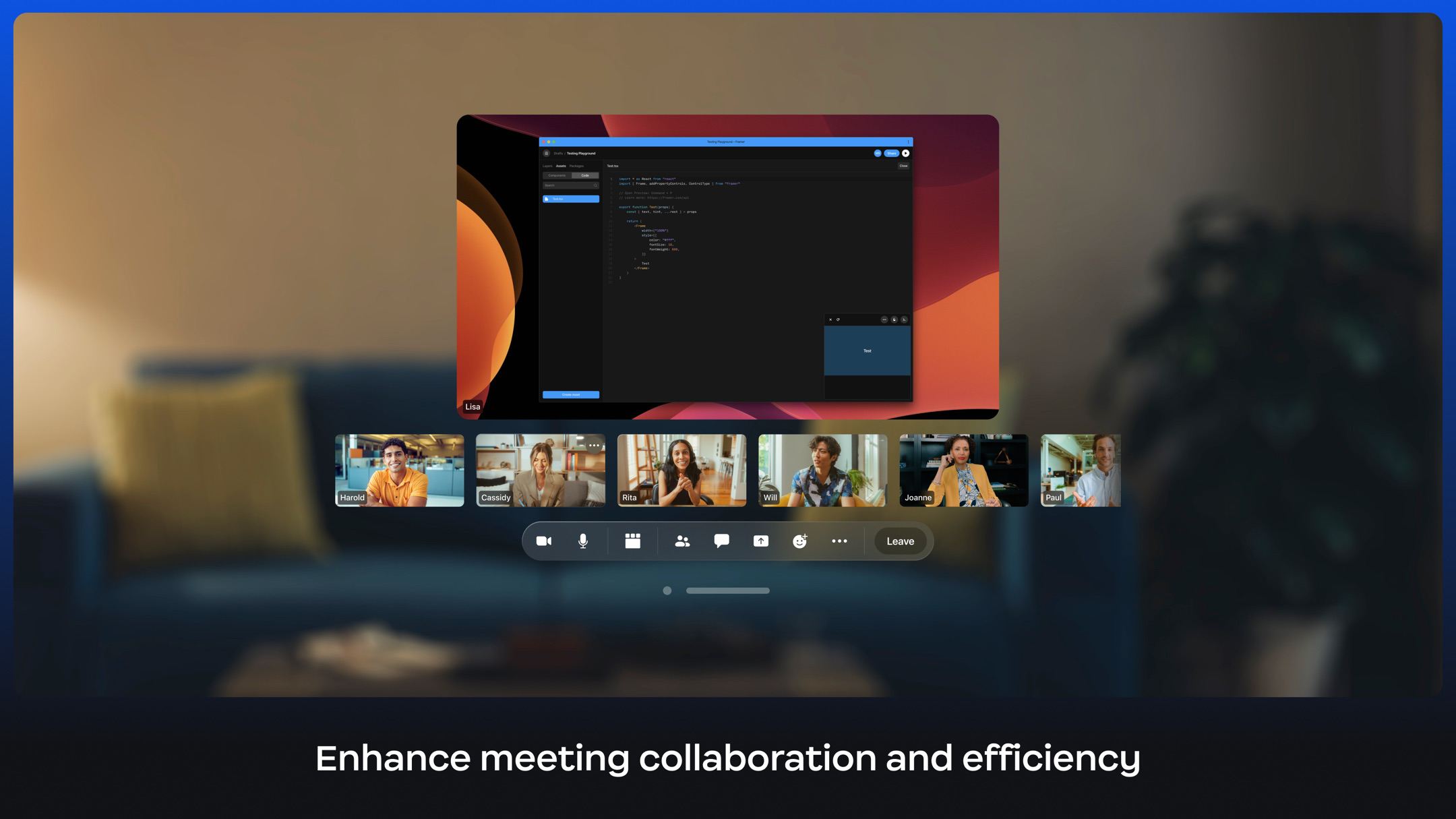Click the Leave button

899,541
